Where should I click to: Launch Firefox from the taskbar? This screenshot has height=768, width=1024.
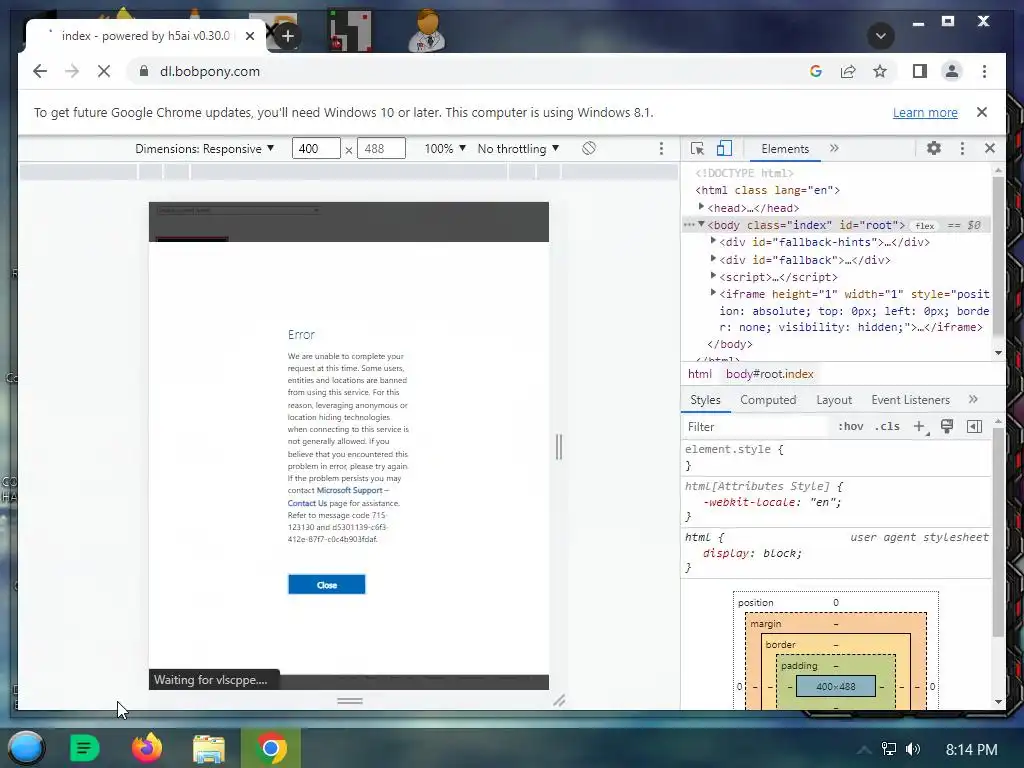point(147,748)
